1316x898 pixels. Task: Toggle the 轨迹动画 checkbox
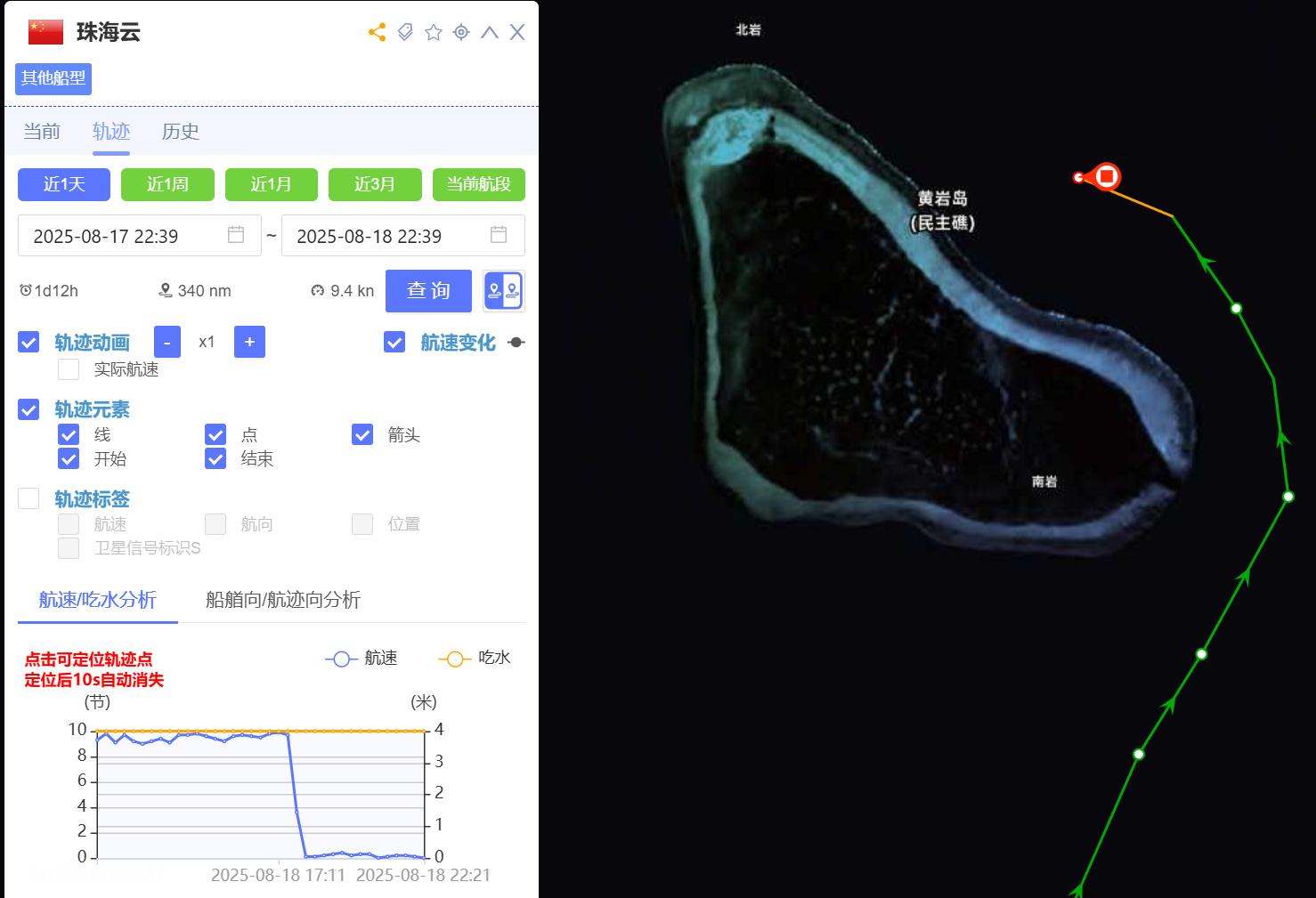pyautogui.click(x=28, y=342)
